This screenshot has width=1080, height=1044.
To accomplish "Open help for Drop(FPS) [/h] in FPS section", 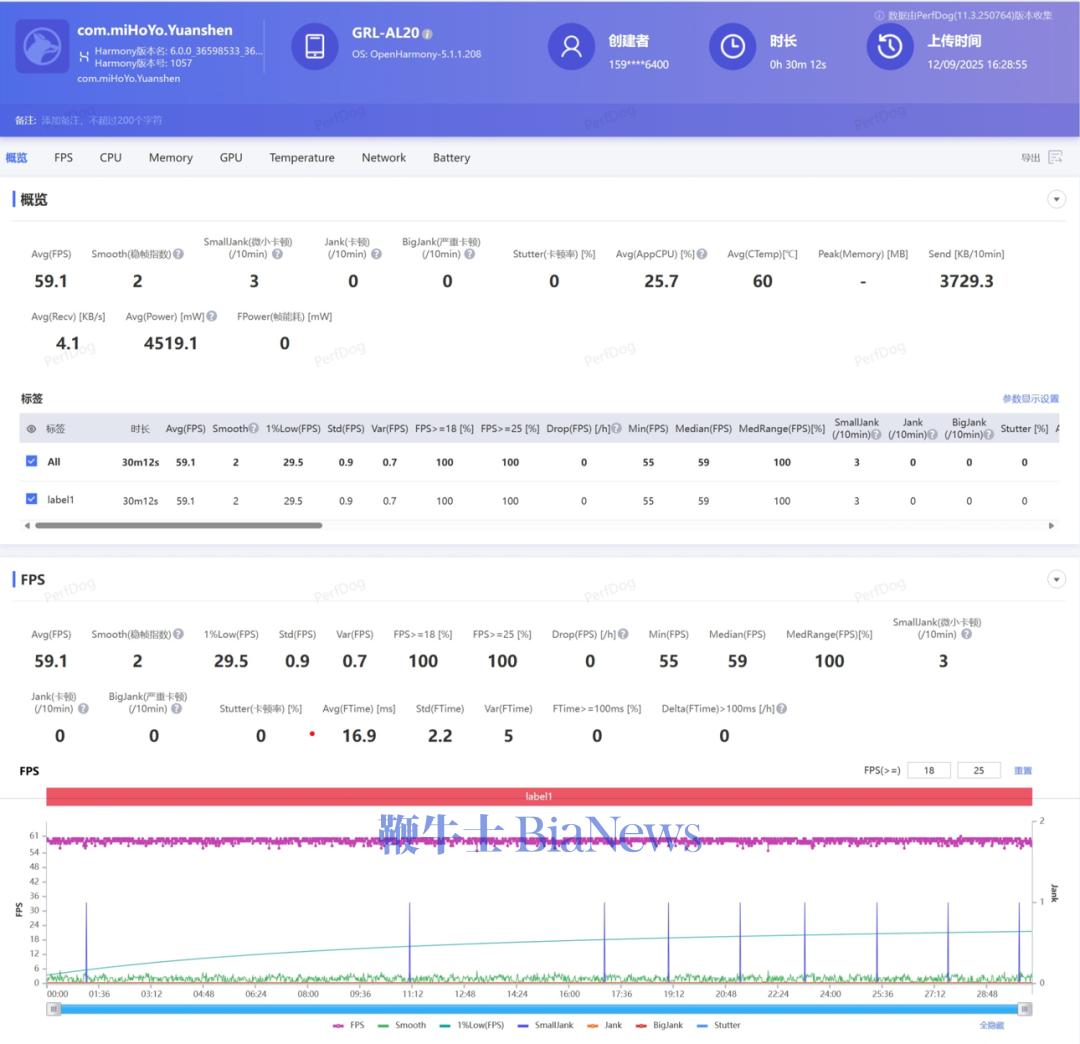I will coord(623,634).
